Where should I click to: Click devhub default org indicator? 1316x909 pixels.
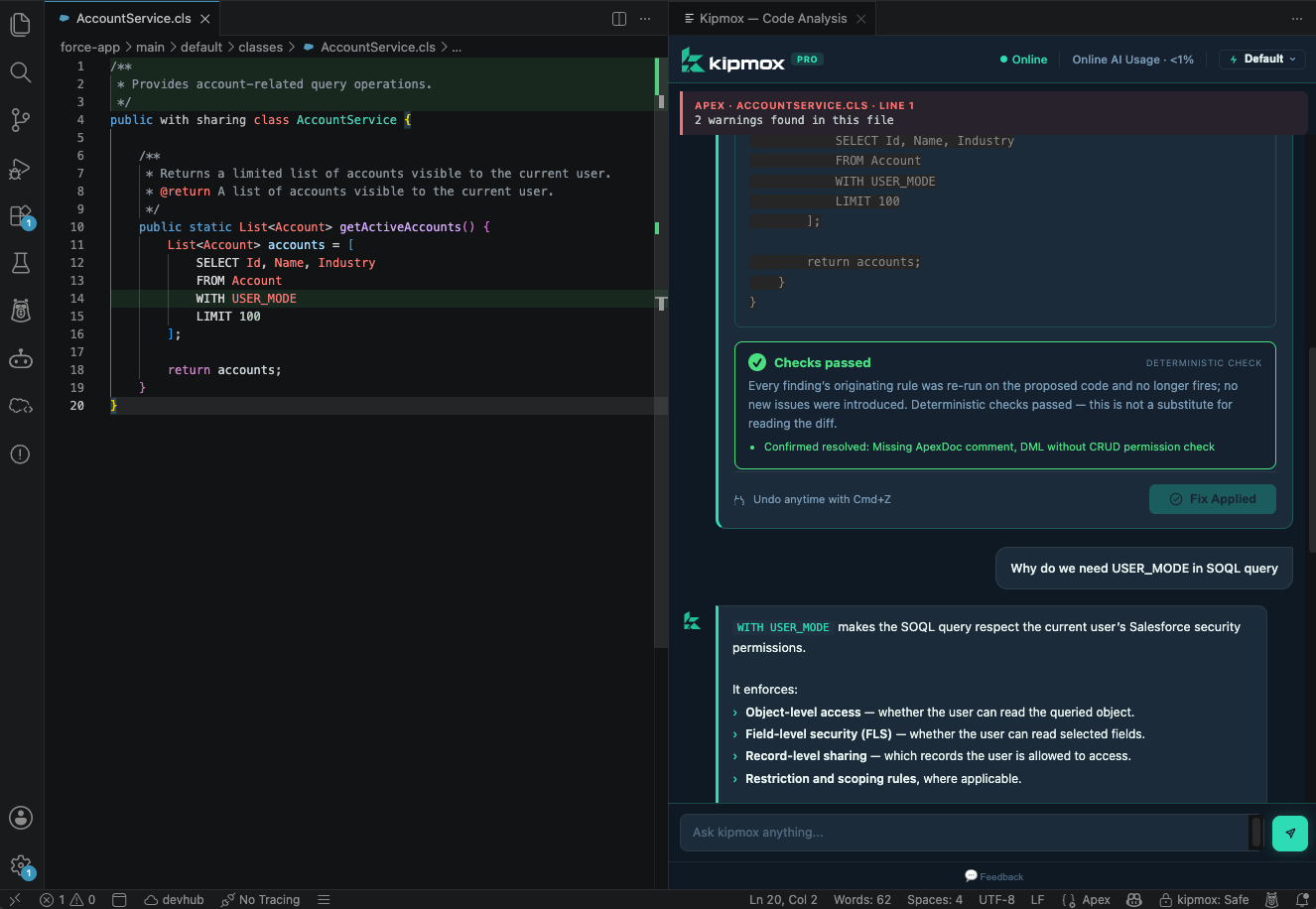point(174,900)
